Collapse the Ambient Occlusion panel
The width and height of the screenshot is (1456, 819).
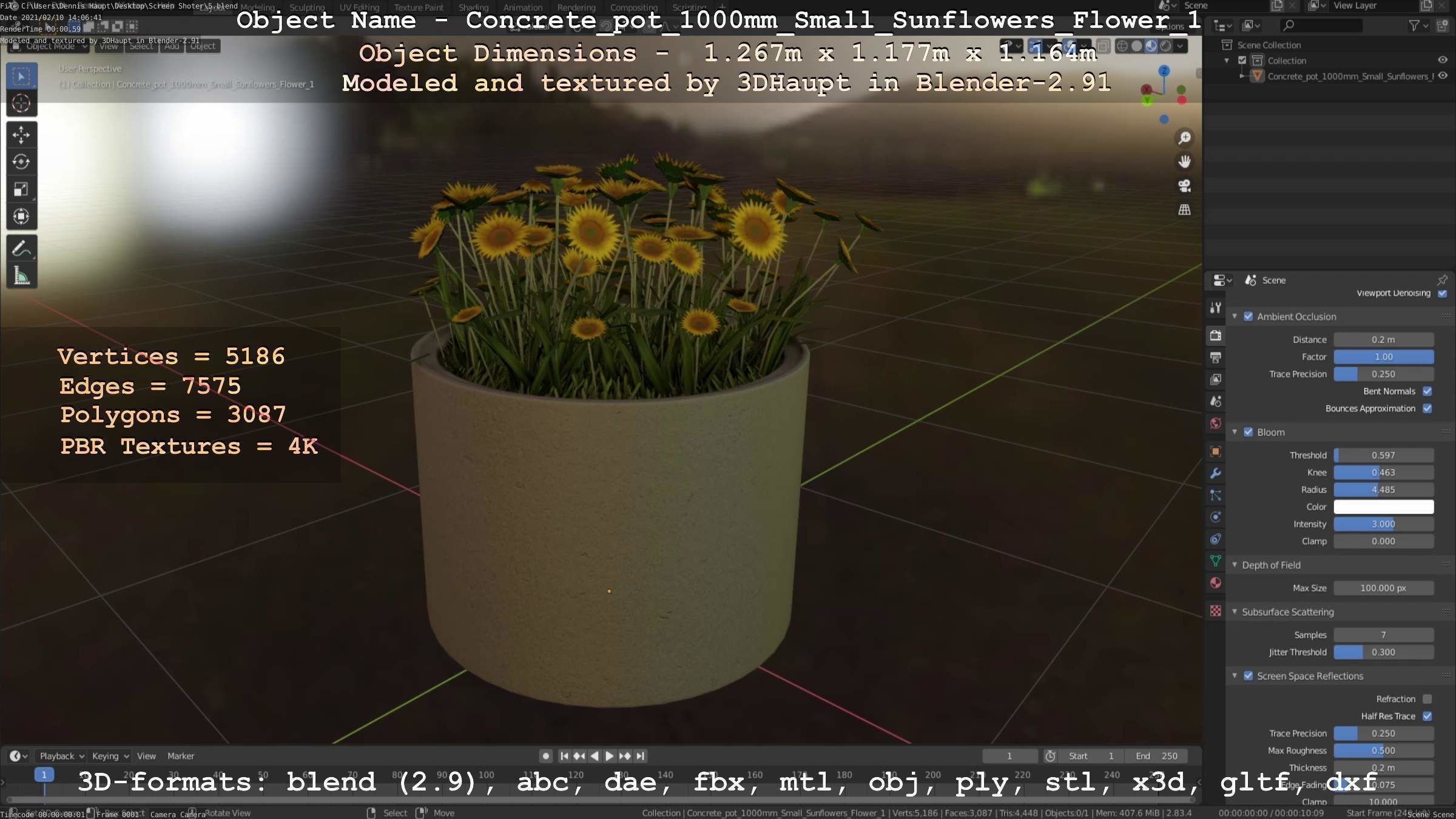point(1235,316)
